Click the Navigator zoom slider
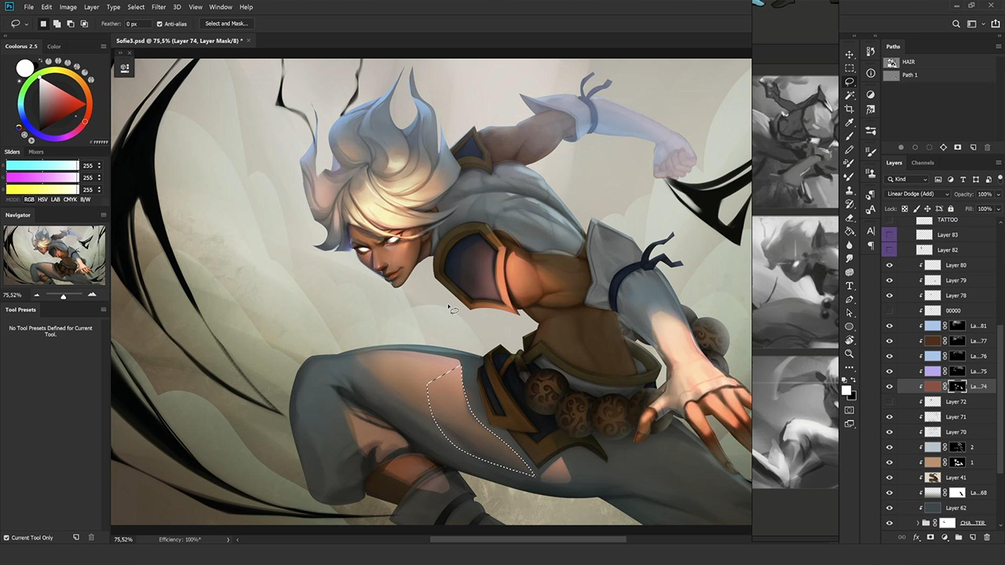The image size is (1005, 565). pyautogui.click(x=63, y=295)
